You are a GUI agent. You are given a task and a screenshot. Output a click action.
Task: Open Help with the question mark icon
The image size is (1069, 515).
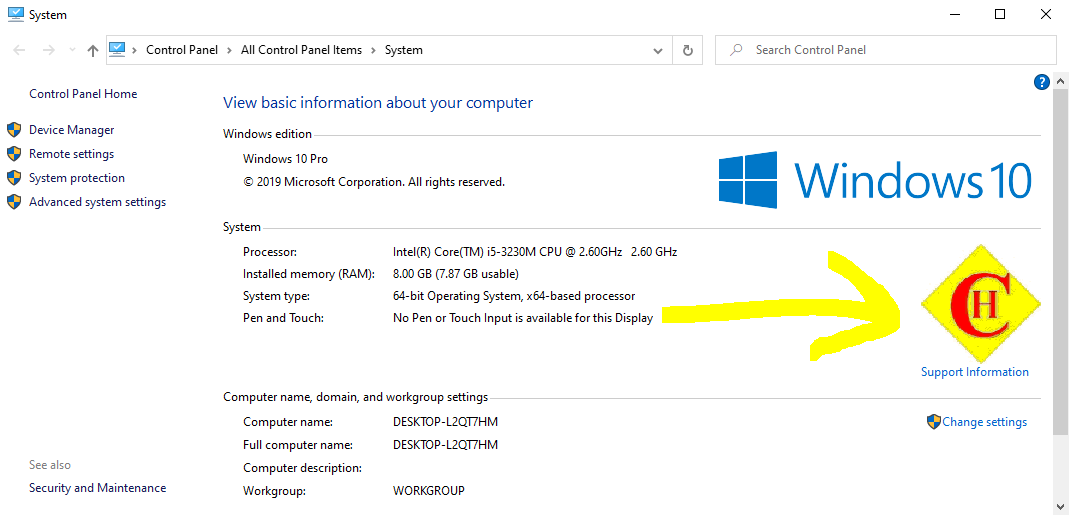(x=1041, y=83)
